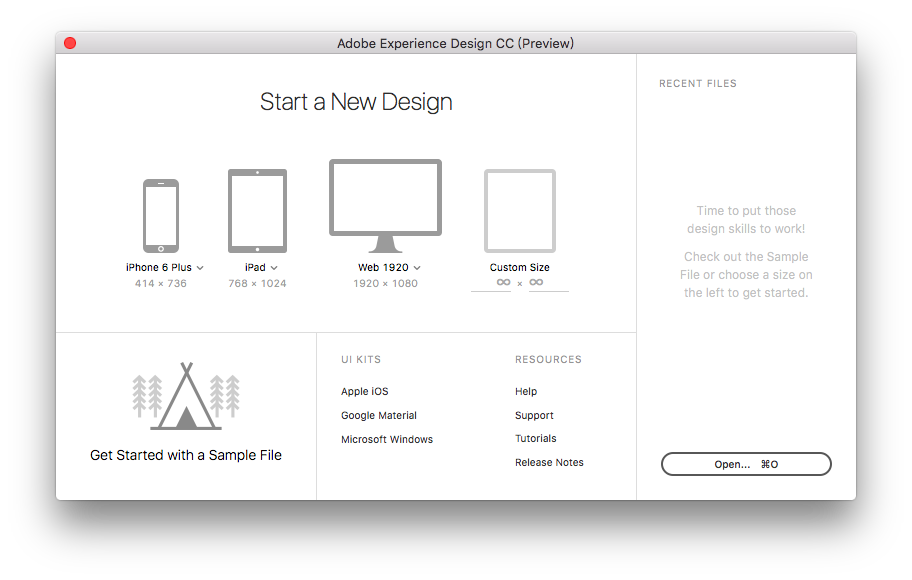912x580 pixels.
Task: Select the iPad artboard icon
Action: [257, 210]
